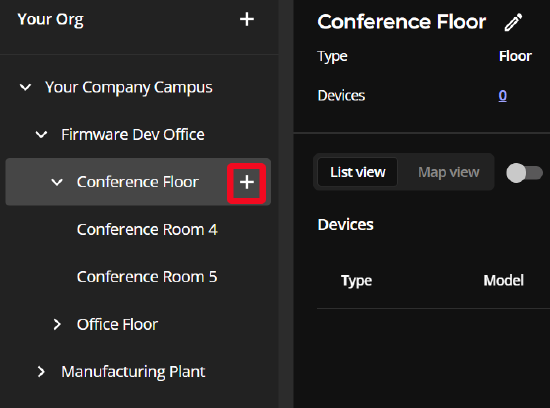
Task: Expand the Office Floor node
Action: click(57, 325)
